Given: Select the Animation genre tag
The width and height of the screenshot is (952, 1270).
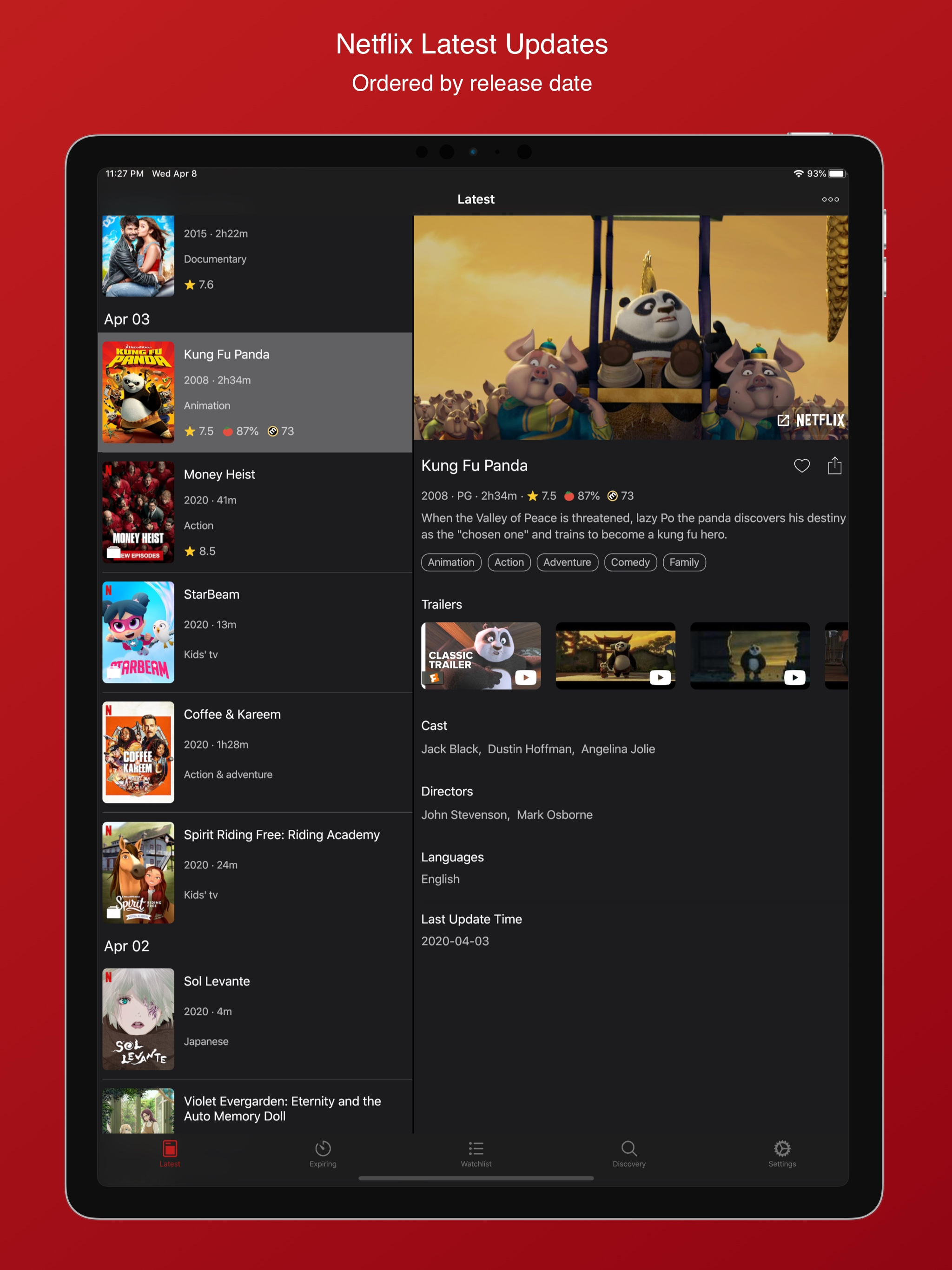Looking at the screenshot, I should (x=451, y=562).
